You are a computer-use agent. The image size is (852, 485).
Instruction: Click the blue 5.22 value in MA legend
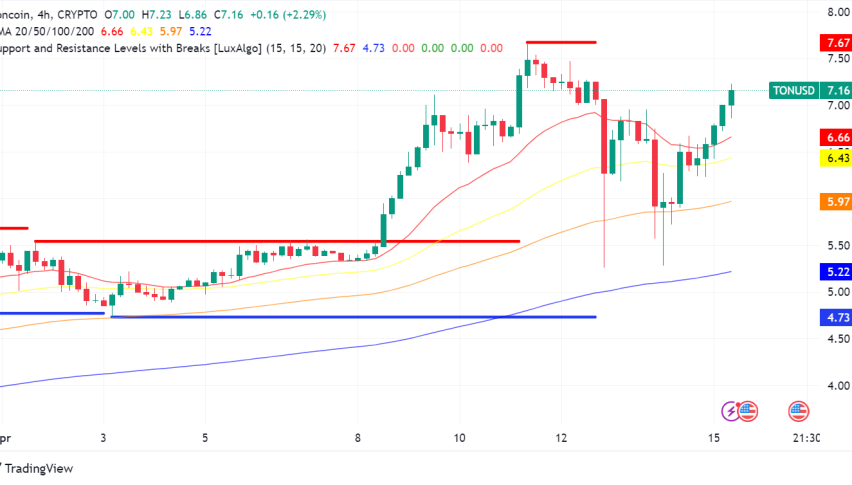(x=201, y=32)
